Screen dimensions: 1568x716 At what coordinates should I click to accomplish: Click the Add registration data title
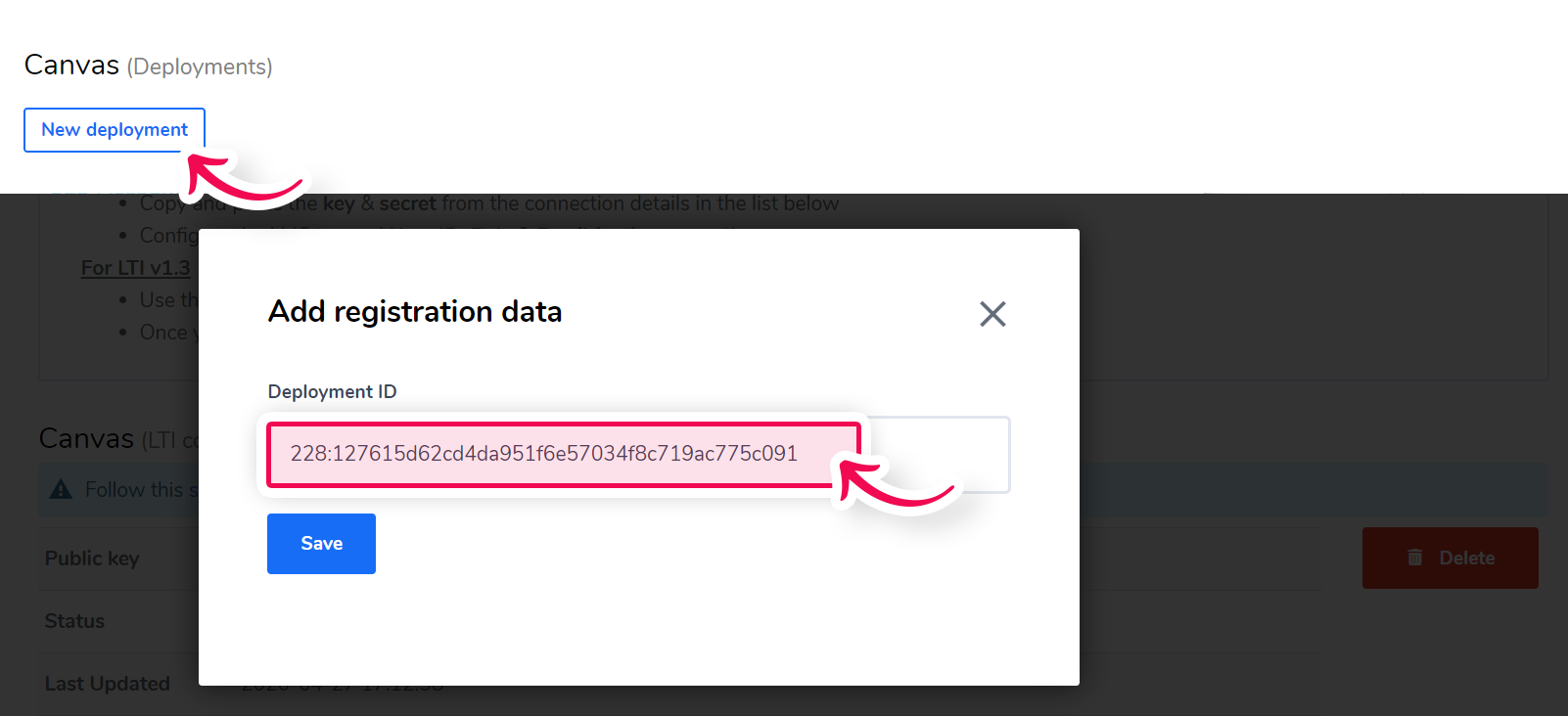coord(415,311)
